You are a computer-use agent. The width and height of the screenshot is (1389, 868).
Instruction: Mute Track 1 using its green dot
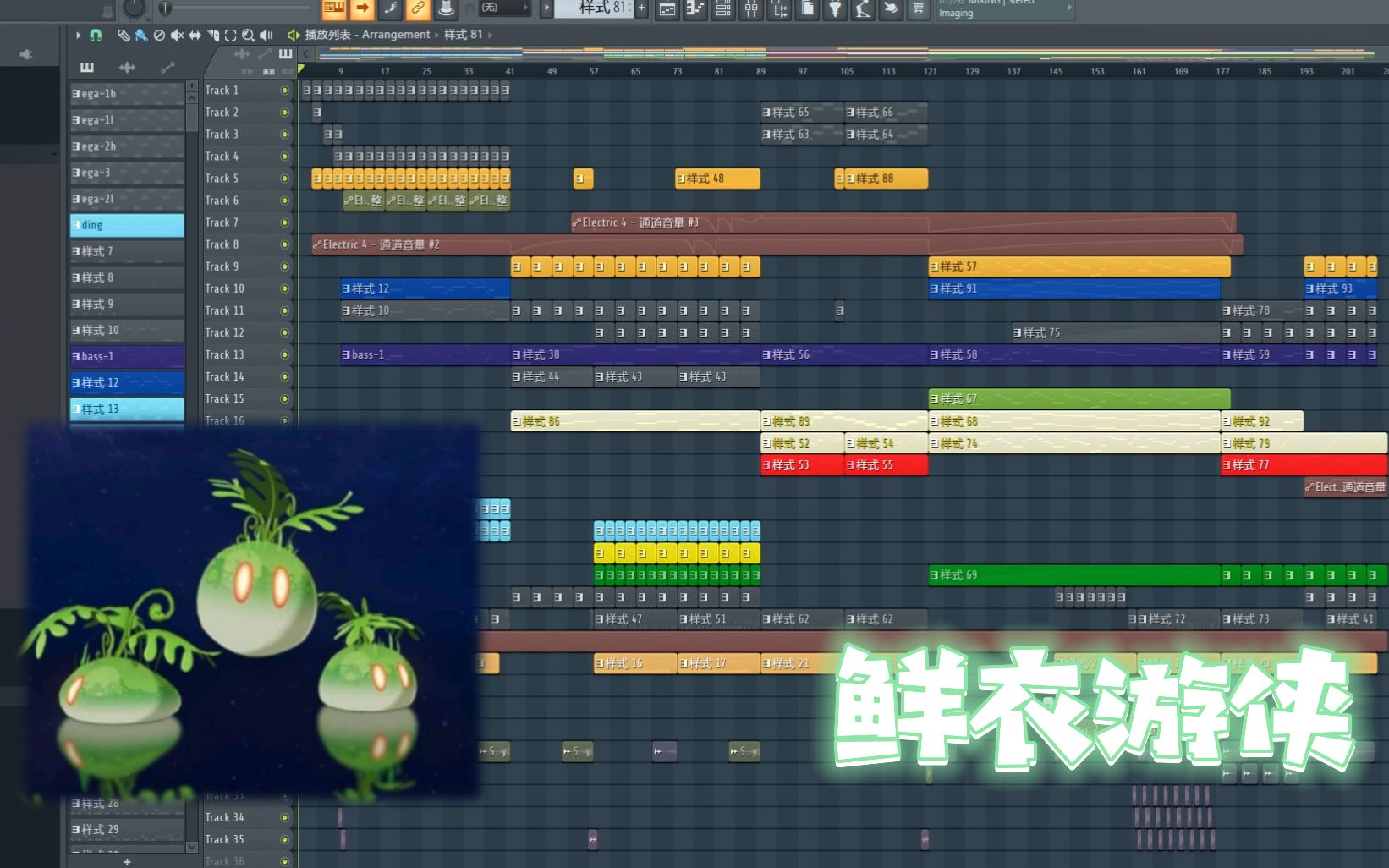click(x=284, y=91)
